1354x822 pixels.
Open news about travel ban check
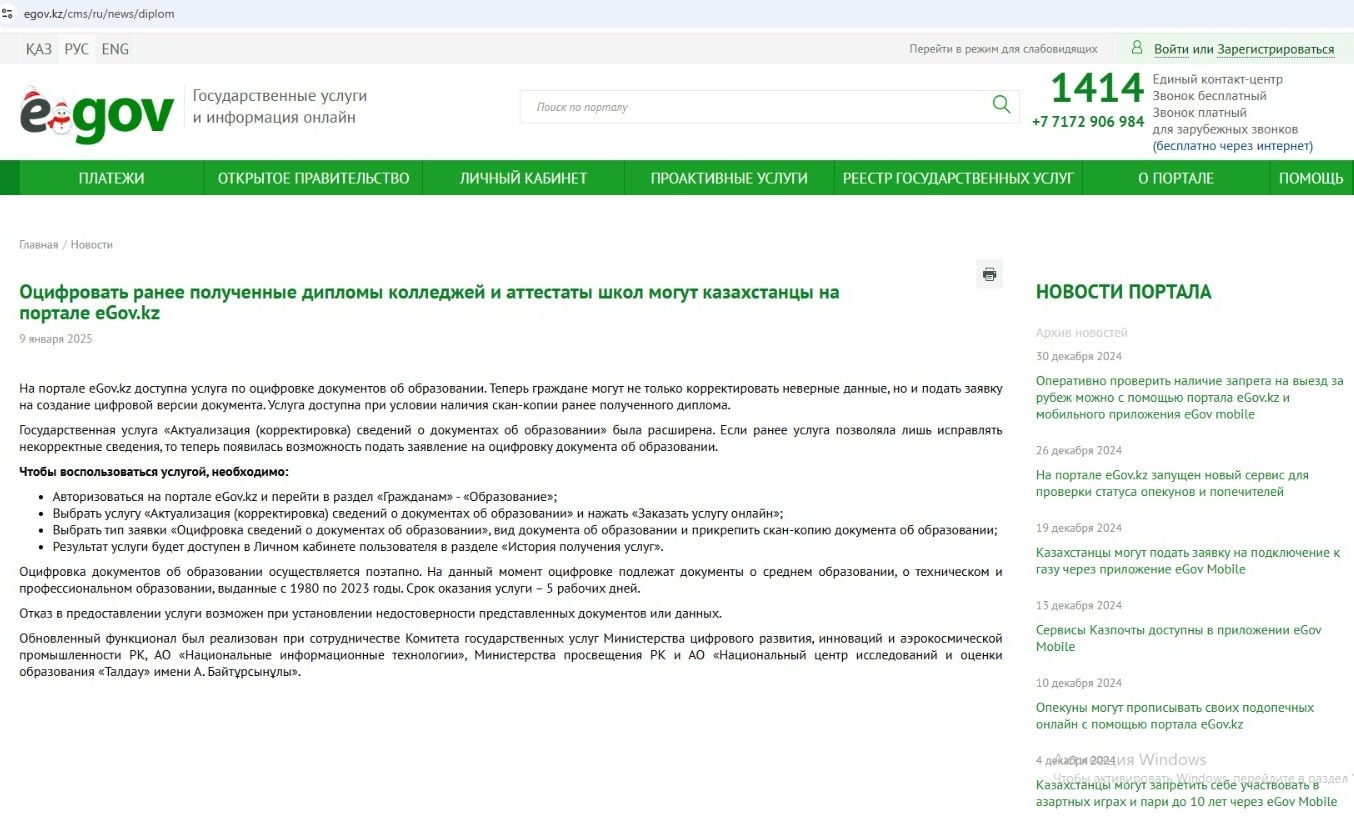[x=1189, y=397]
